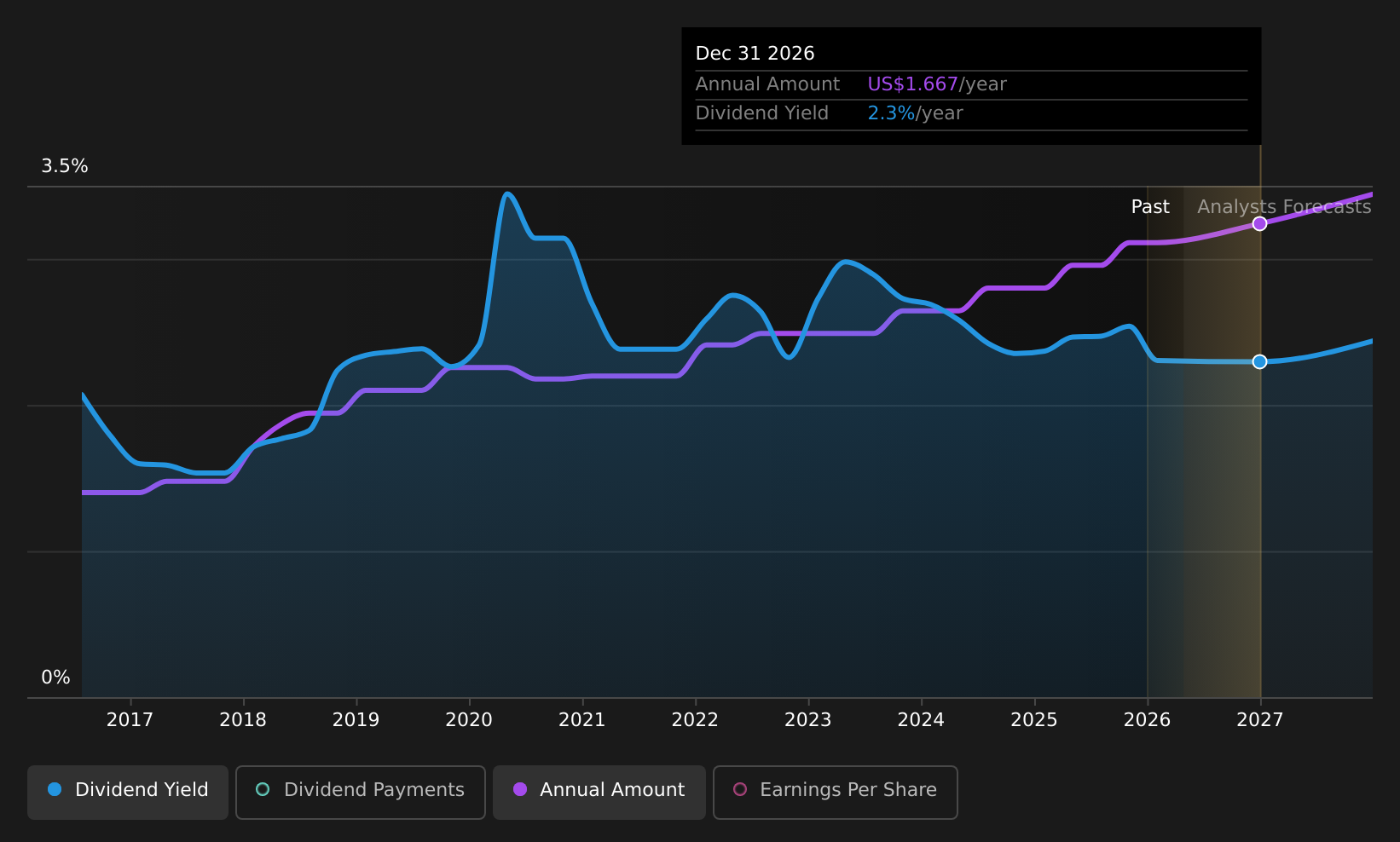The image size is (1400, 842).
Task: Click the 2018 x-axis label
Action: (243, 720)
